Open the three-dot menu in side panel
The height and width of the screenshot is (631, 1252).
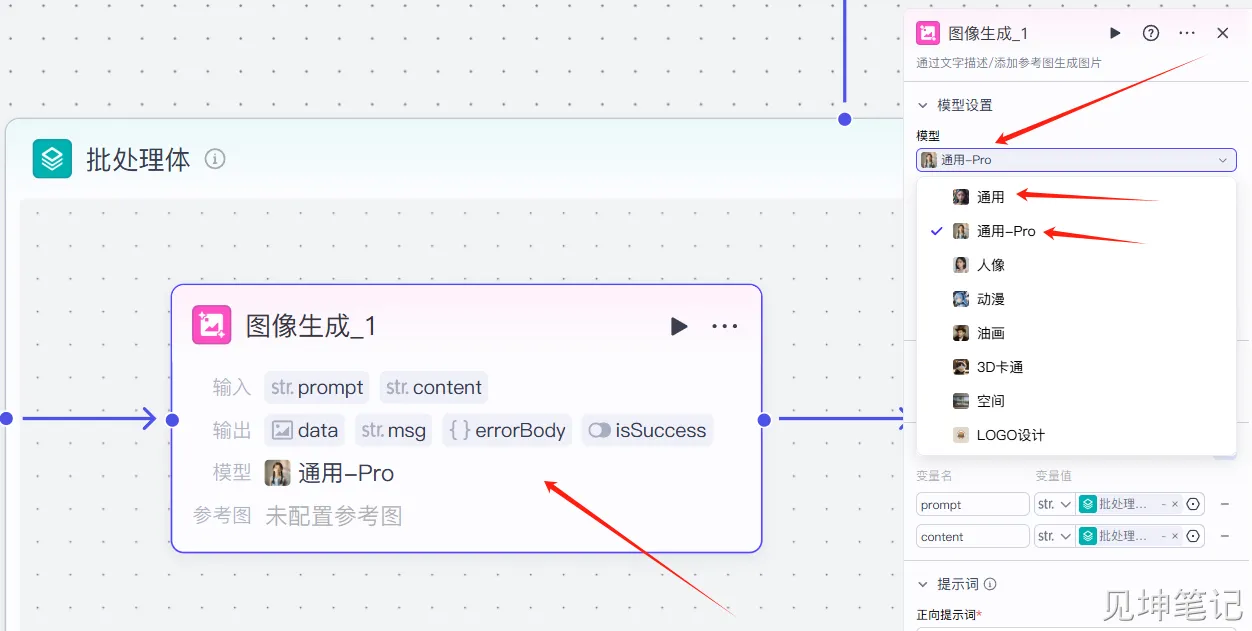(1187, 33)
